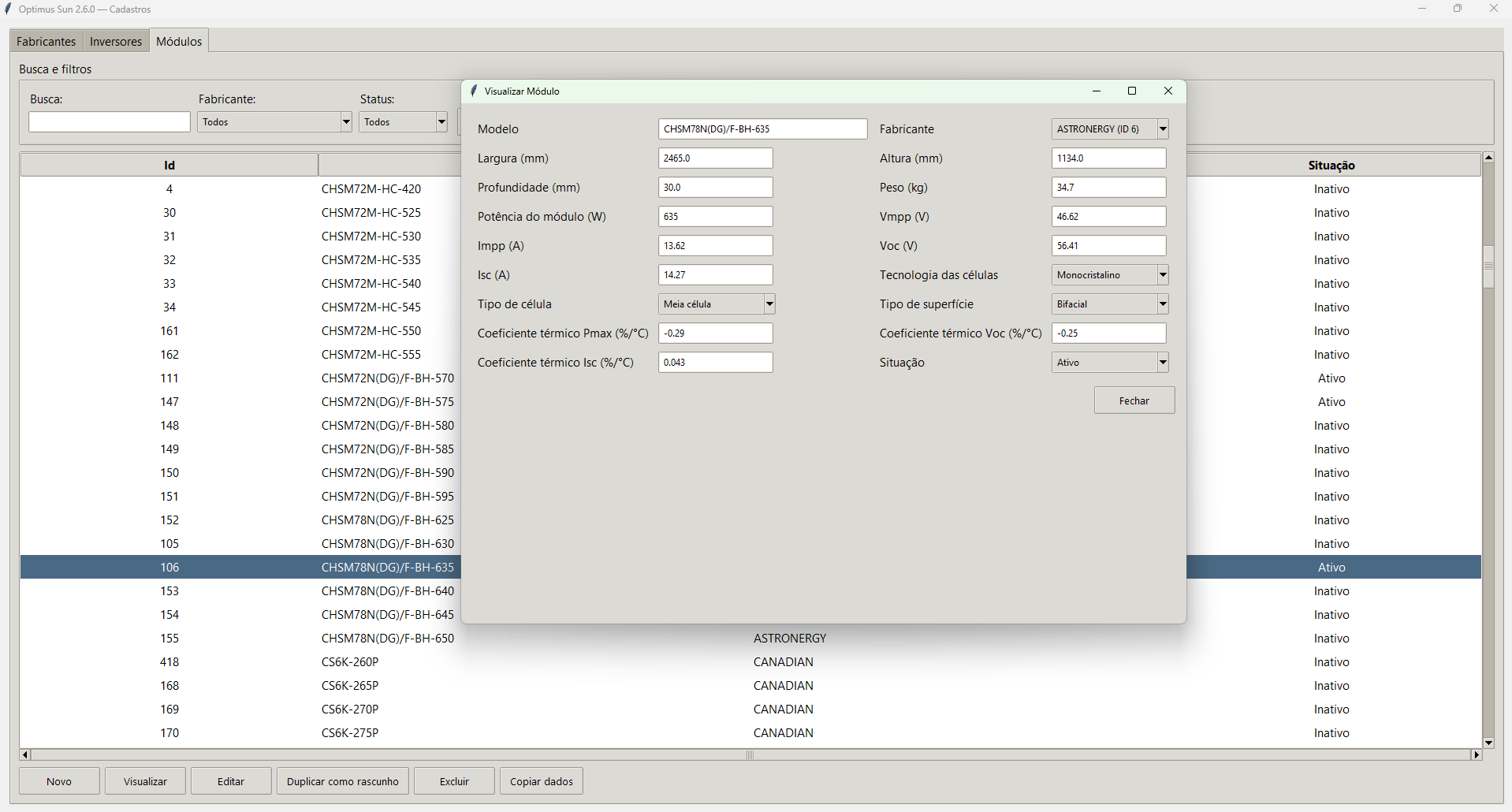Click the feather icon in Visualizar Módulo title
Screen dimensions: 1512x812
pos(473,91)
